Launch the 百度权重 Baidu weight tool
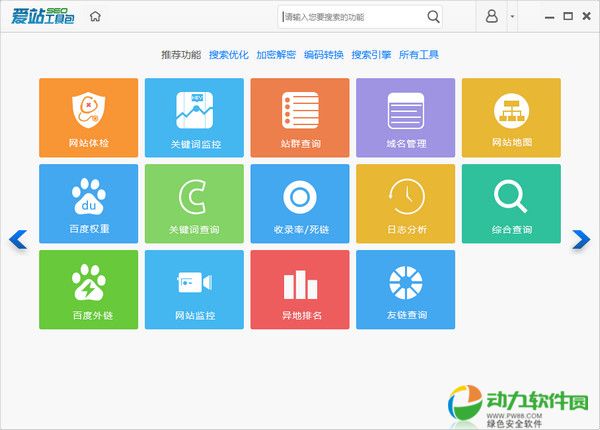This screenshot has height=430, width=600. click(x=88, y=204)
